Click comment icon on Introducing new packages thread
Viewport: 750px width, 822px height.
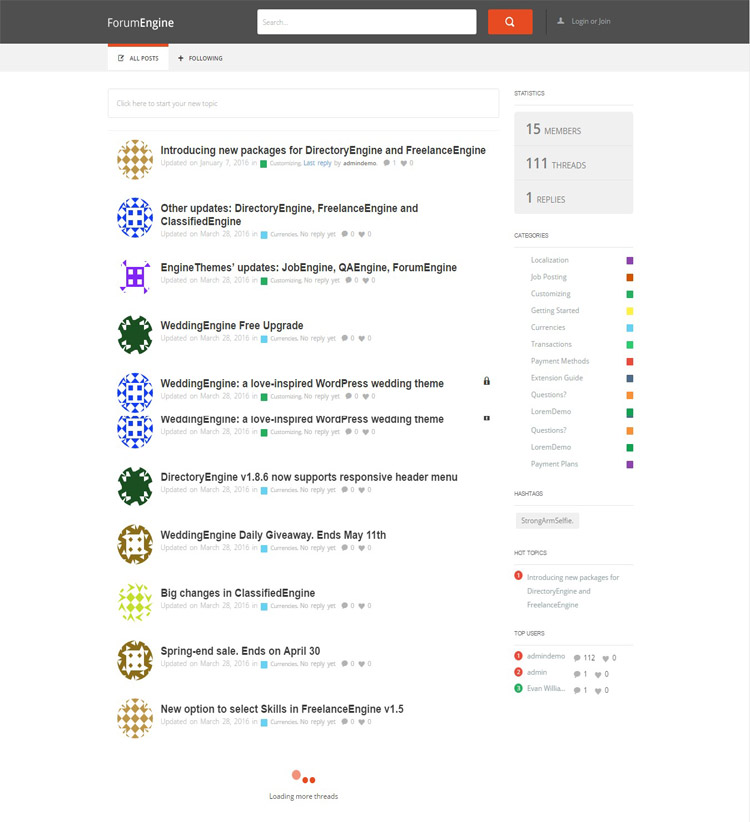[x=386, y=163]
